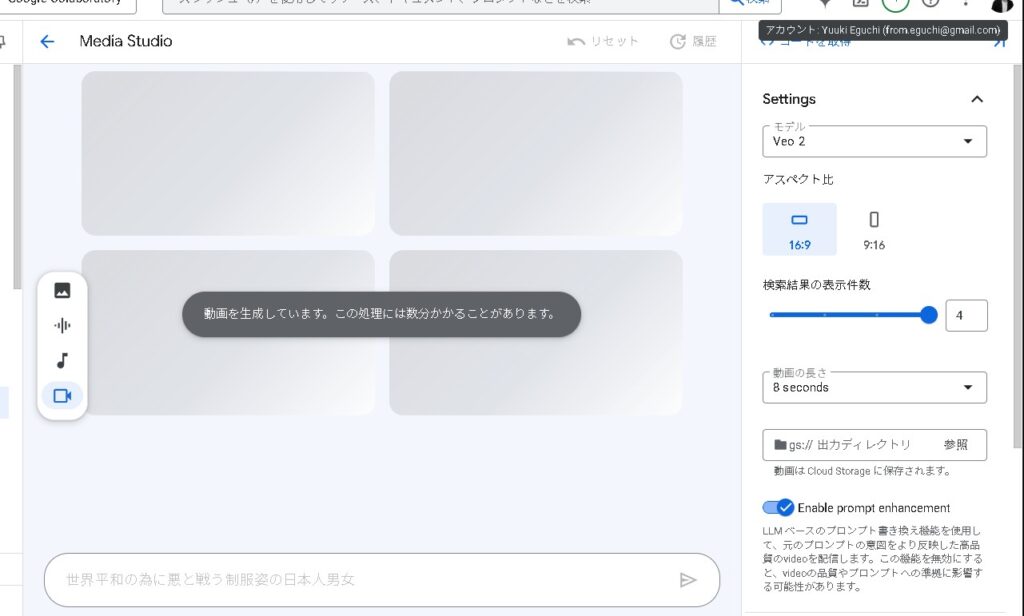Select the music note generation icon
1024x616 pixels.
62,361
